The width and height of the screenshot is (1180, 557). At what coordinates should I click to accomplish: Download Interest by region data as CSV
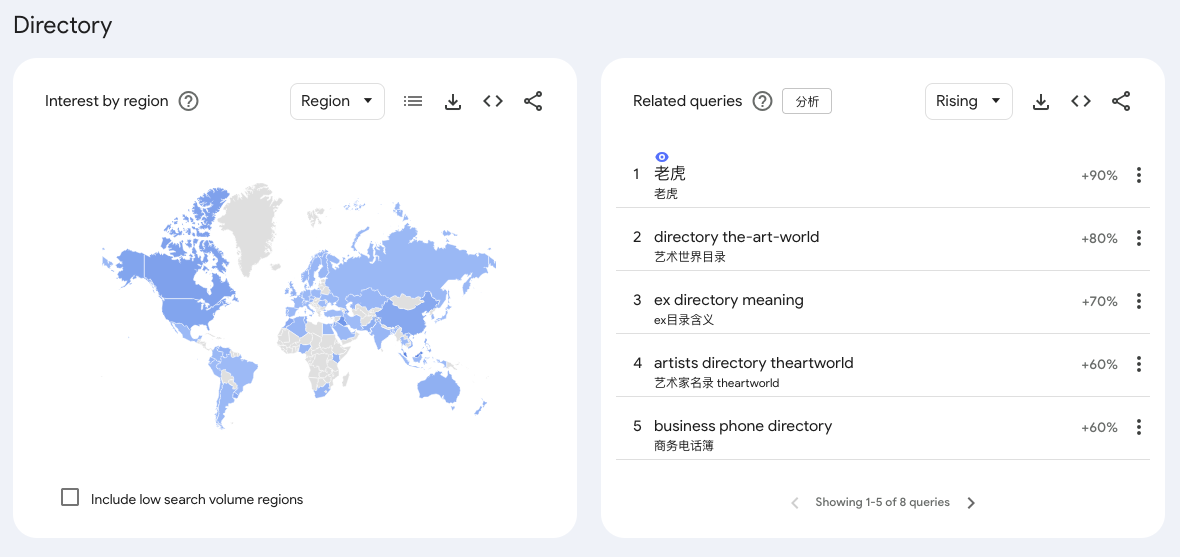453,102
